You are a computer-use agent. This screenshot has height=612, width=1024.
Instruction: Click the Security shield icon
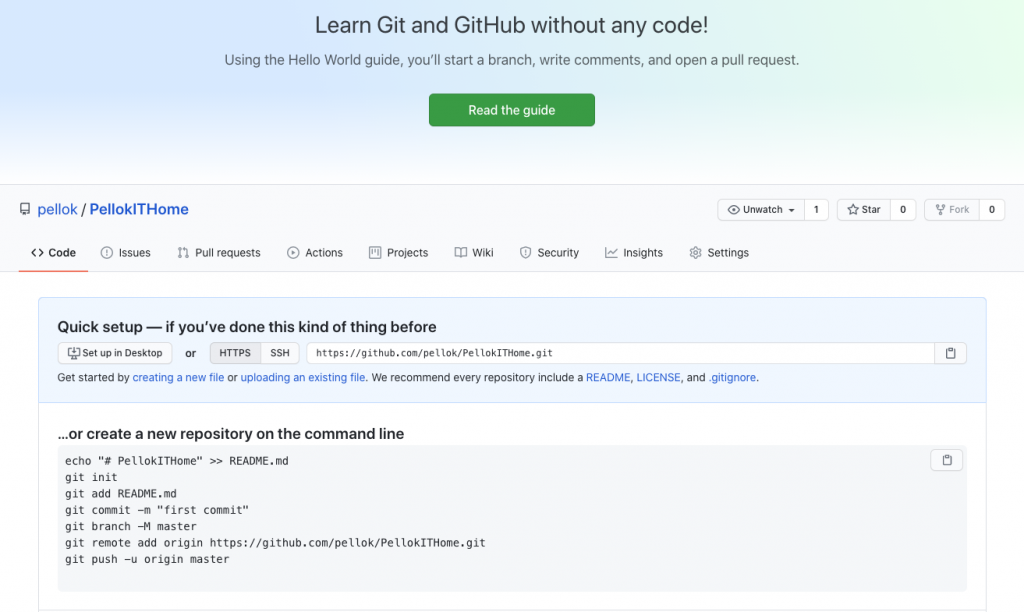pos(525,253)
